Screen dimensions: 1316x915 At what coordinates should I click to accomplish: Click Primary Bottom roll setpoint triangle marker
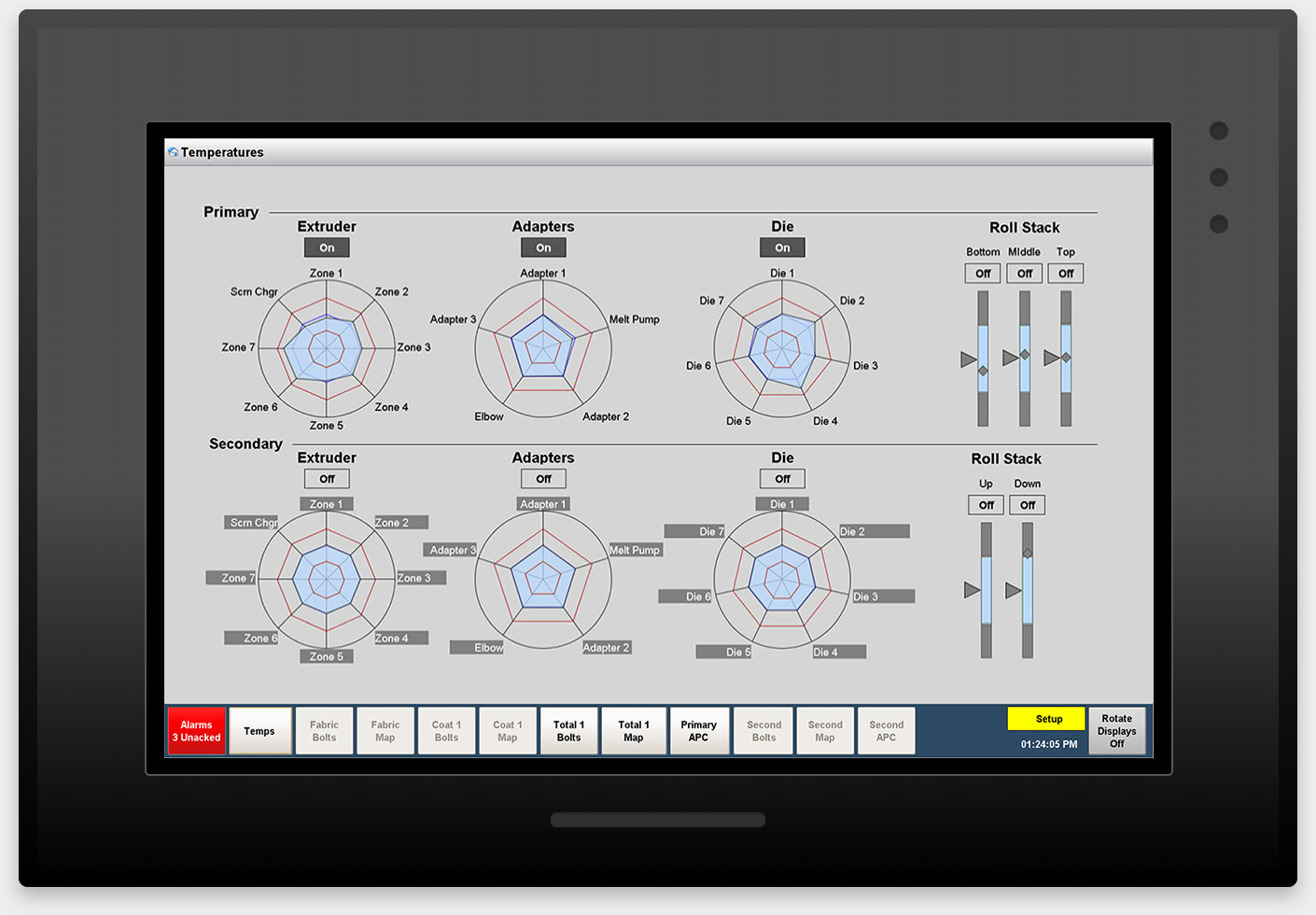click(x=969, y=359)
